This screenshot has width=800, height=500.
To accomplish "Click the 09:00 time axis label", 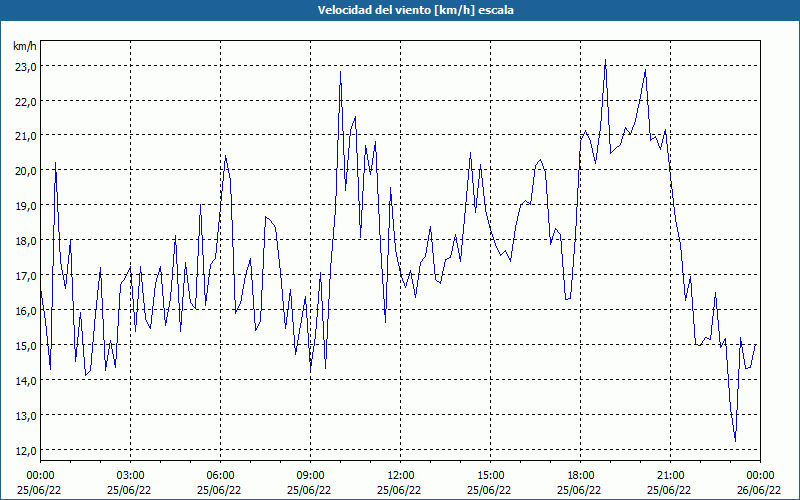I will click(x=310, y=476).
